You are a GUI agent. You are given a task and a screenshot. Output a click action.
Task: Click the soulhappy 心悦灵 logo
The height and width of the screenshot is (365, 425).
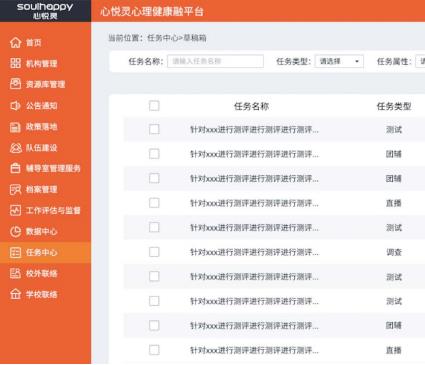pos(45,11)
